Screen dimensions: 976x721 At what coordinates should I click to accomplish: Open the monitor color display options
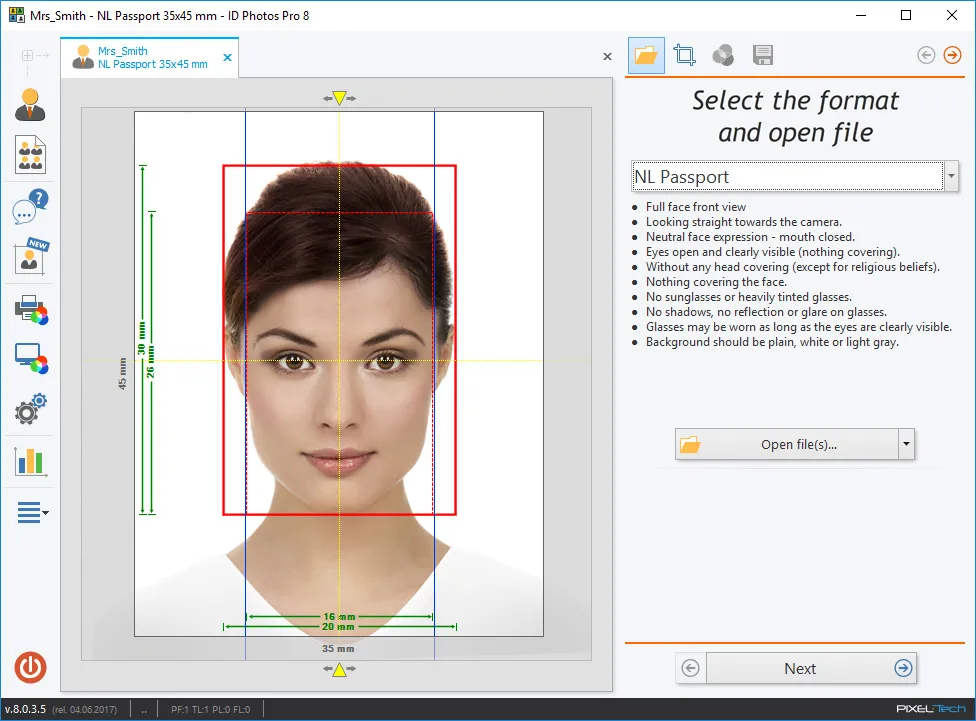29,360
